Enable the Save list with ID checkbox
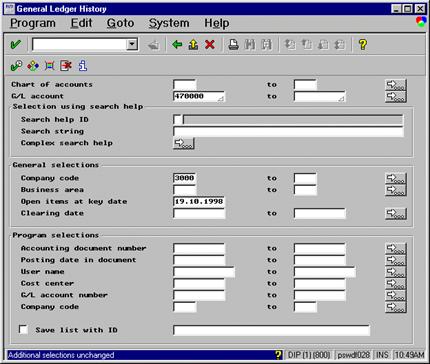430x364 pixels. coord(23,330)
